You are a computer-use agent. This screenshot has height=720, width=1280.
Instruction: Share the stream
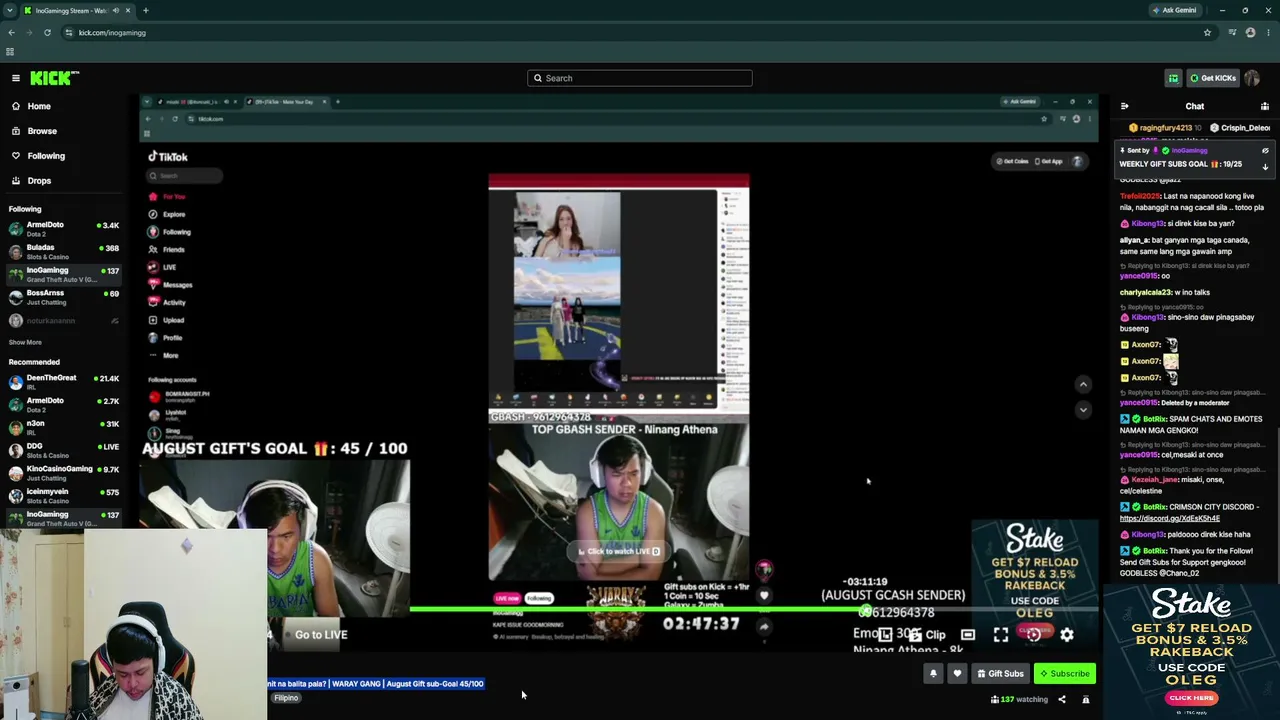(1062, 700)
